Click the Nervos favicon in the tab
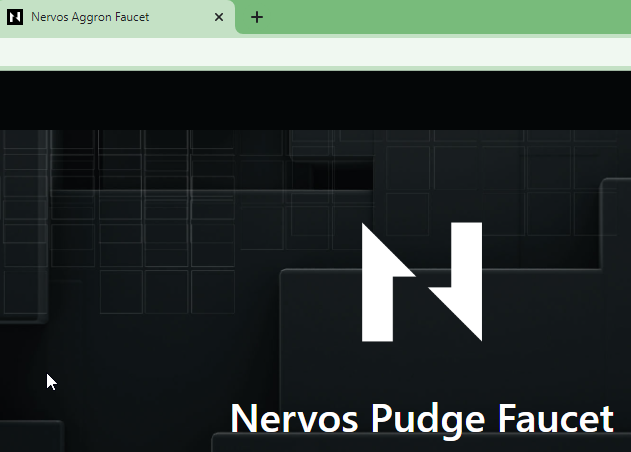 (15, 17)
